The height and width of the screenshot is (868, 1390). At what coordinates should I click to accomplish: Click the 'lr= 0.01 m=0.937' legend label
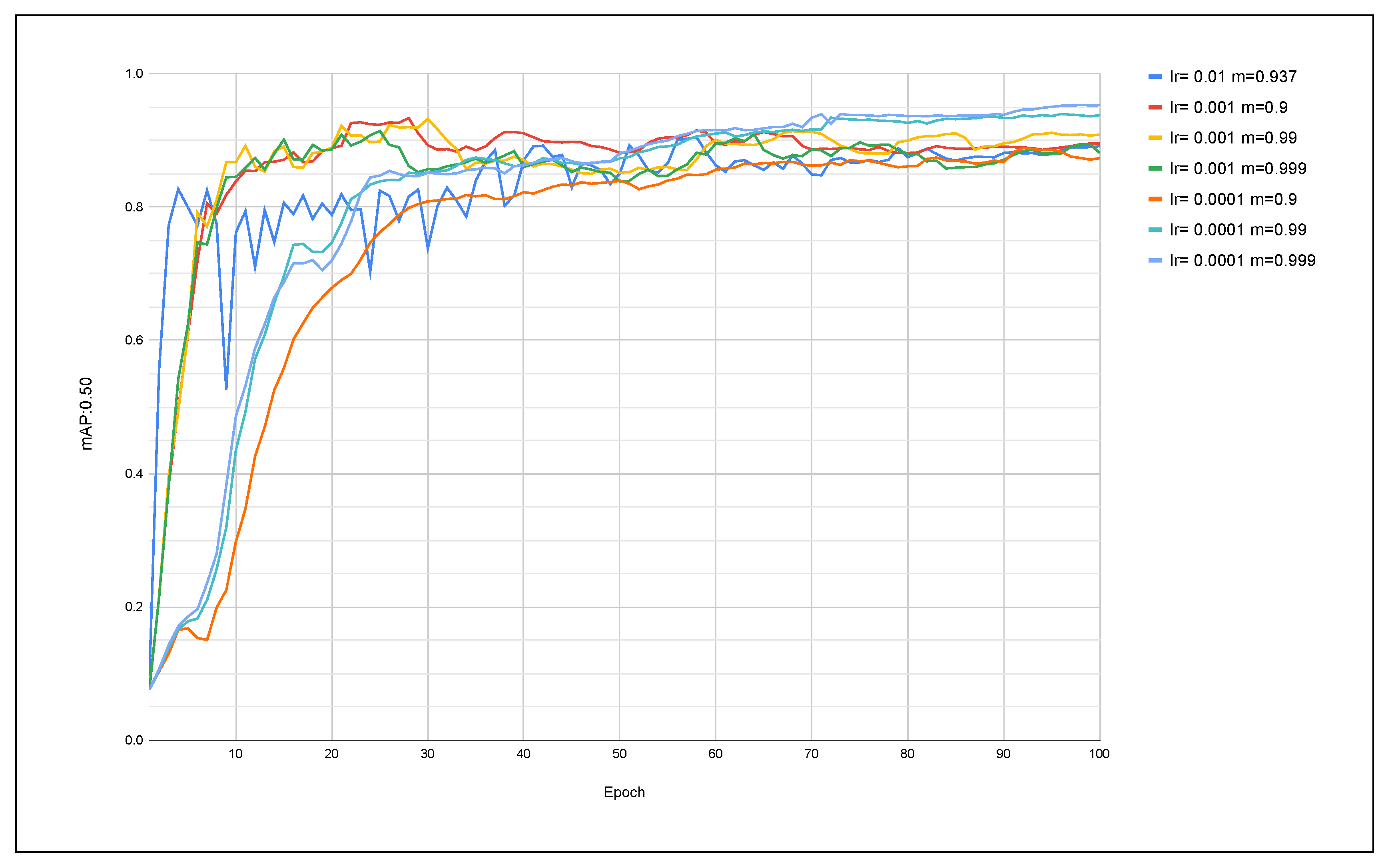(x=1233, y=76)
